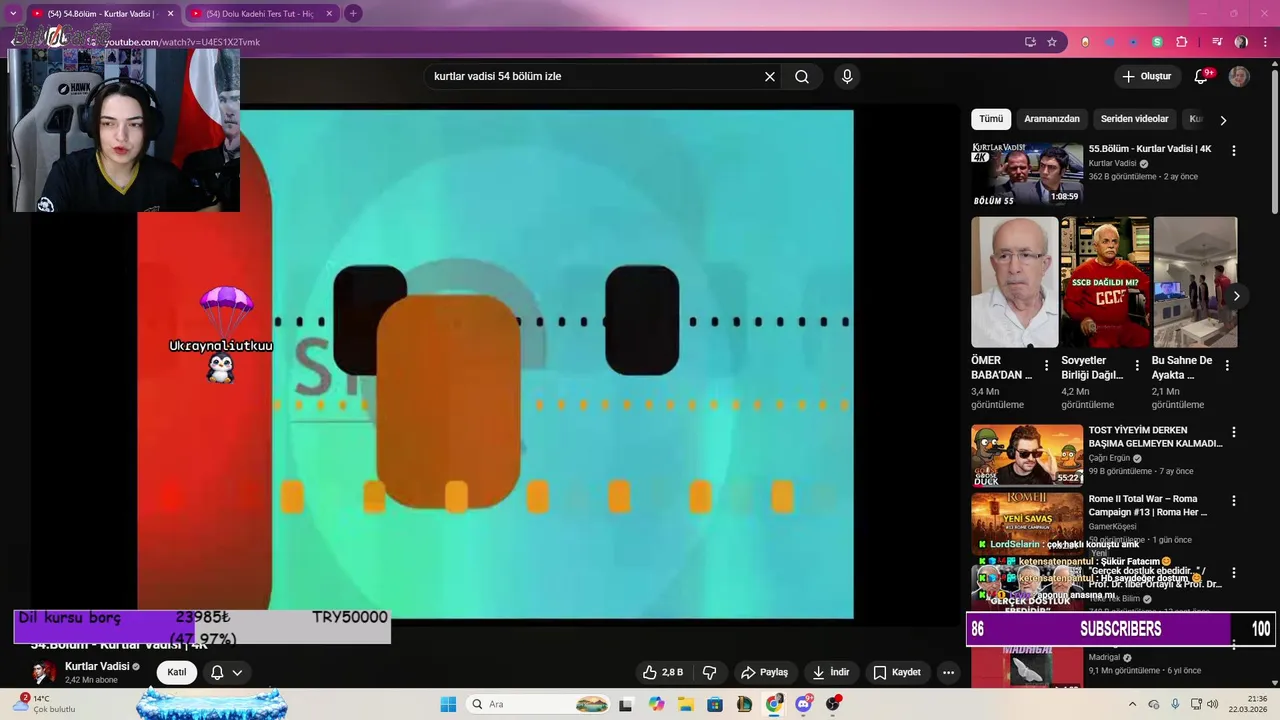
Task: Click the Paylaş share button
Action: pos(764,672)
